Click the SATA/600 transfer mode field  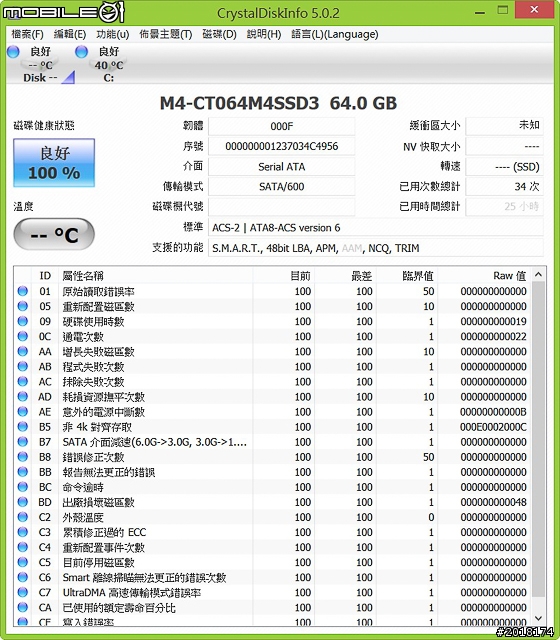coord(282,187)
